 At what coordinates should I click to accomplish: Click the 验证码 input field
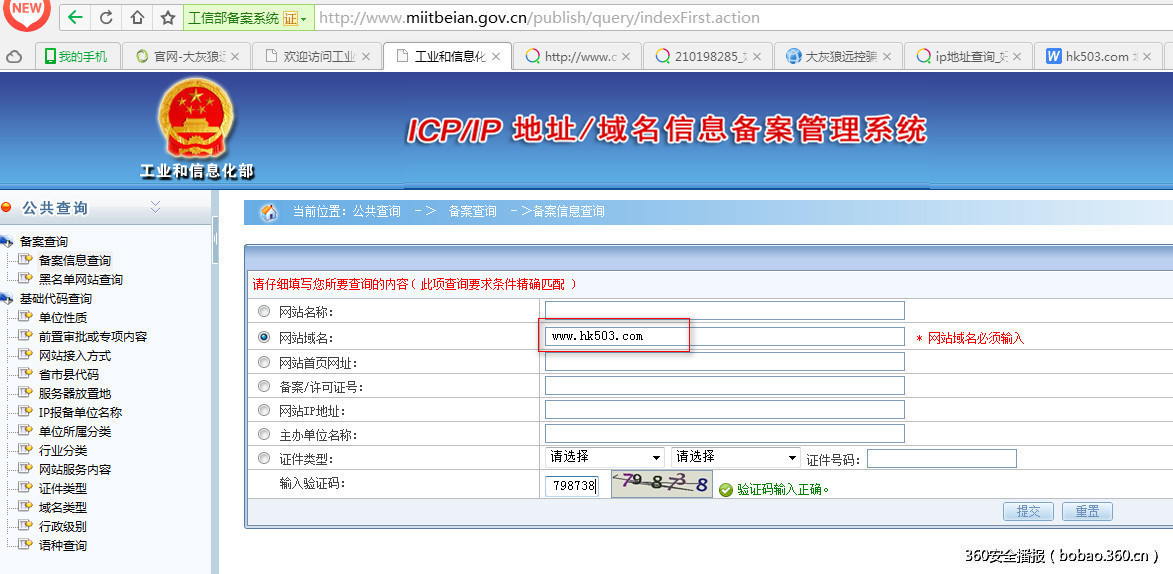point(572,486)
